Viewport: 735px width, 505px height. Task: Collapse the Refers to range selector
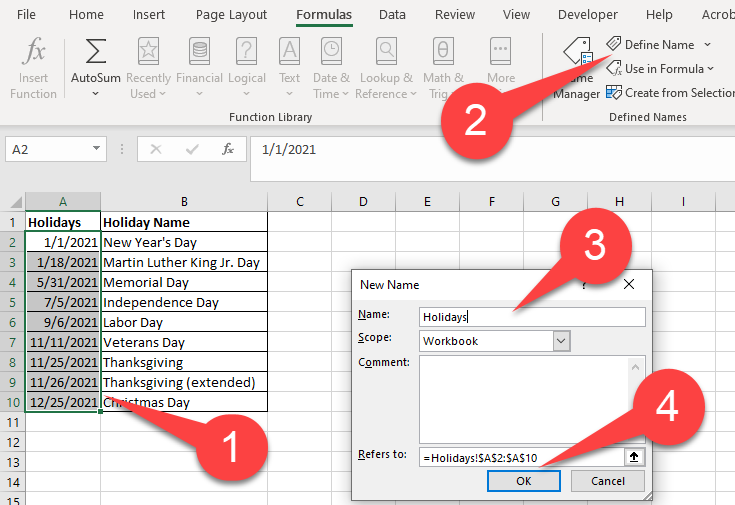(x=634, y=457)
